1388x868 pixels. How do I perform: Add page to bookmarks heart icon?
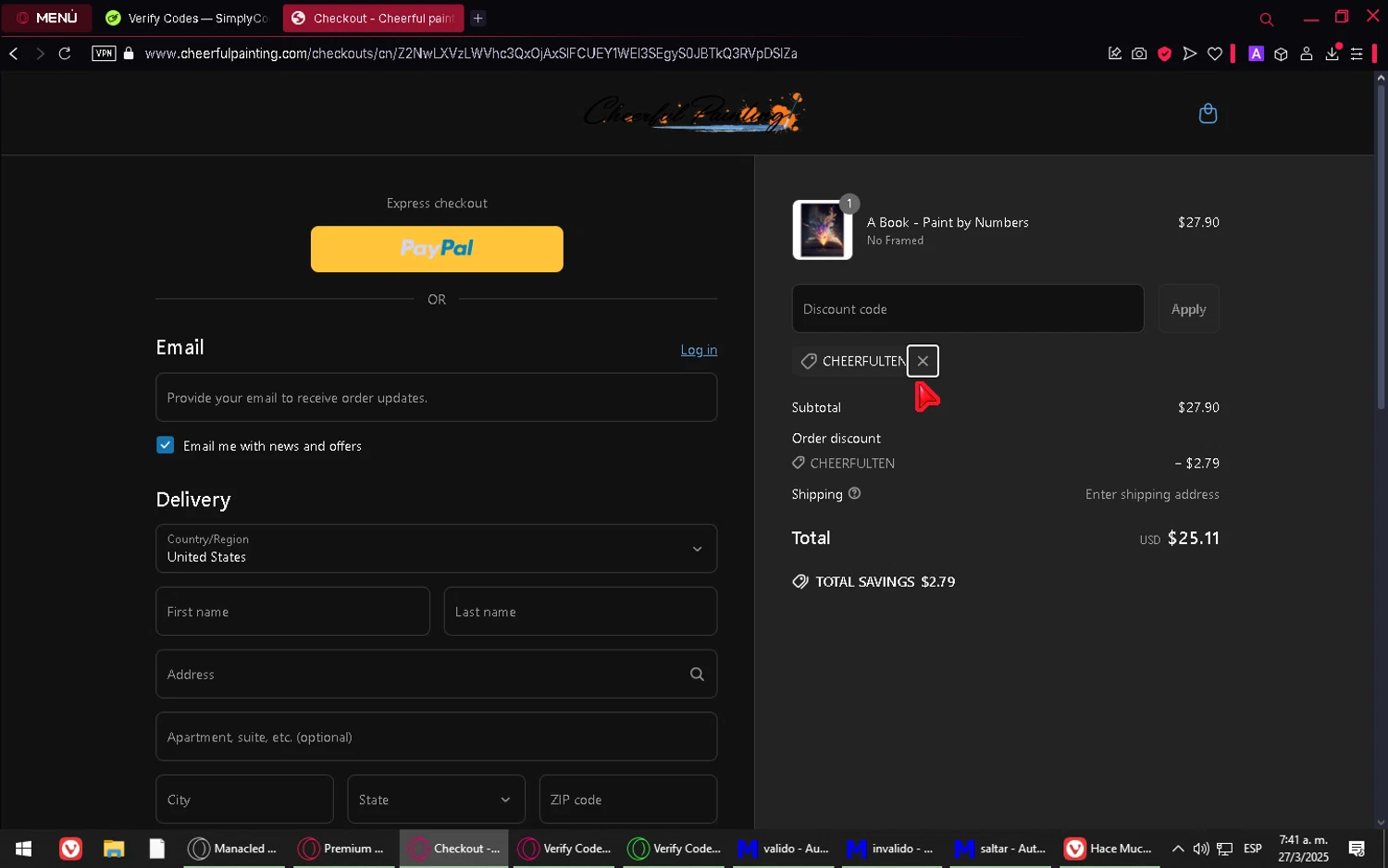1215,54
